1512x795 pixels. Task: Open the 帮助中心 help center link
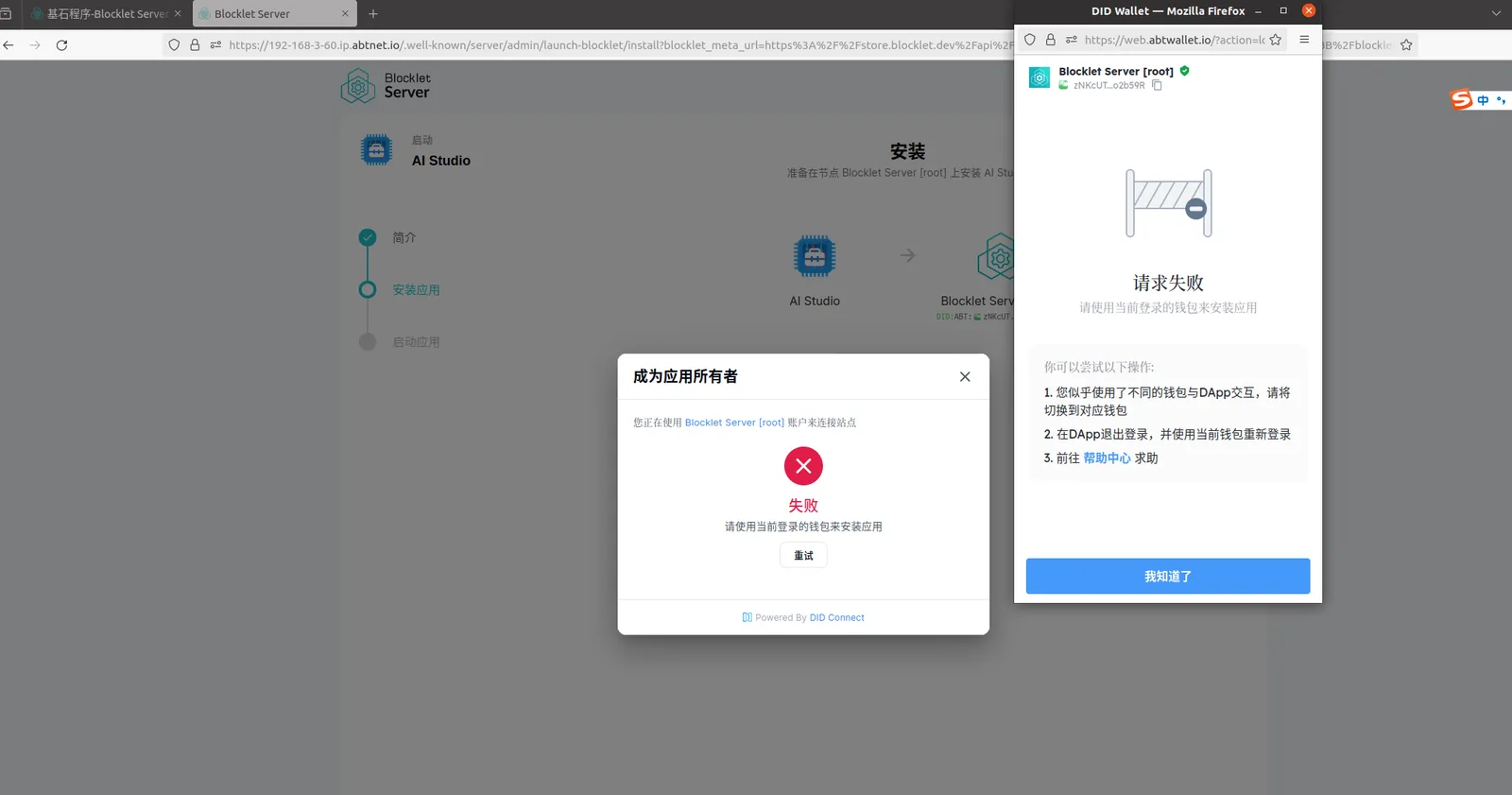click(1107, 458)
